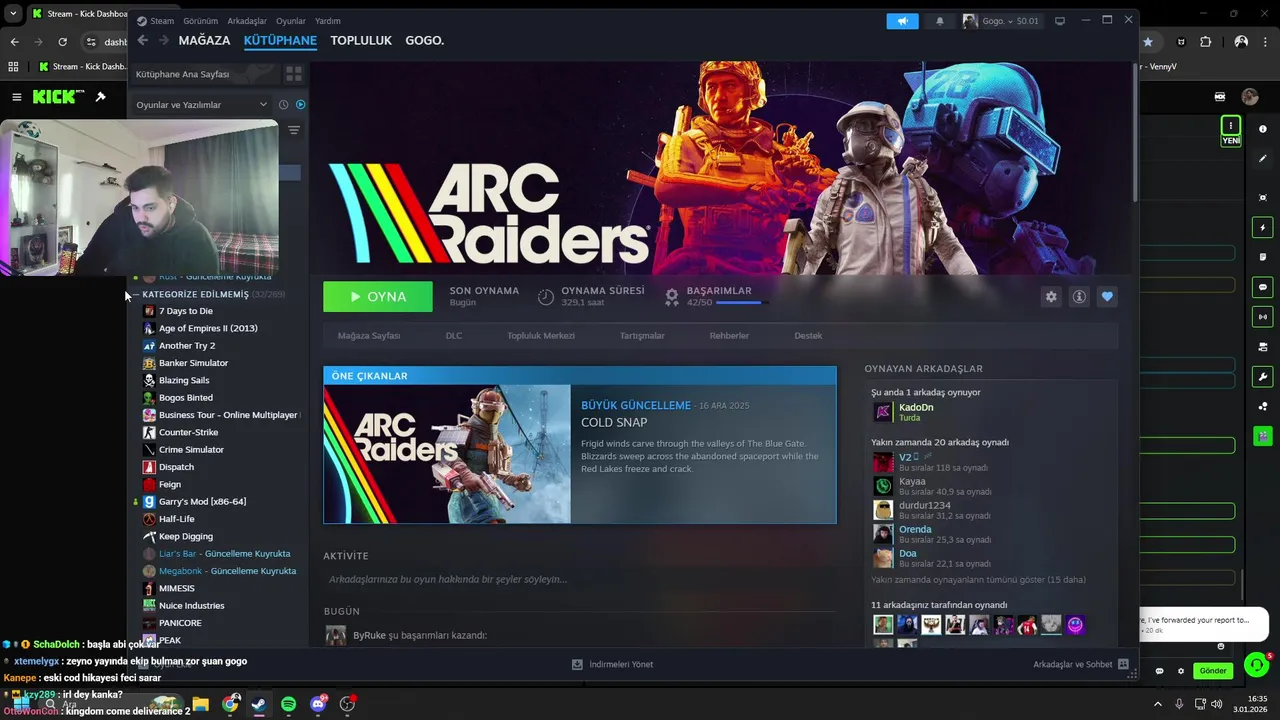
Task: Open COLD SNAP featured update thumbnail
Action: (x=447, y=454)
